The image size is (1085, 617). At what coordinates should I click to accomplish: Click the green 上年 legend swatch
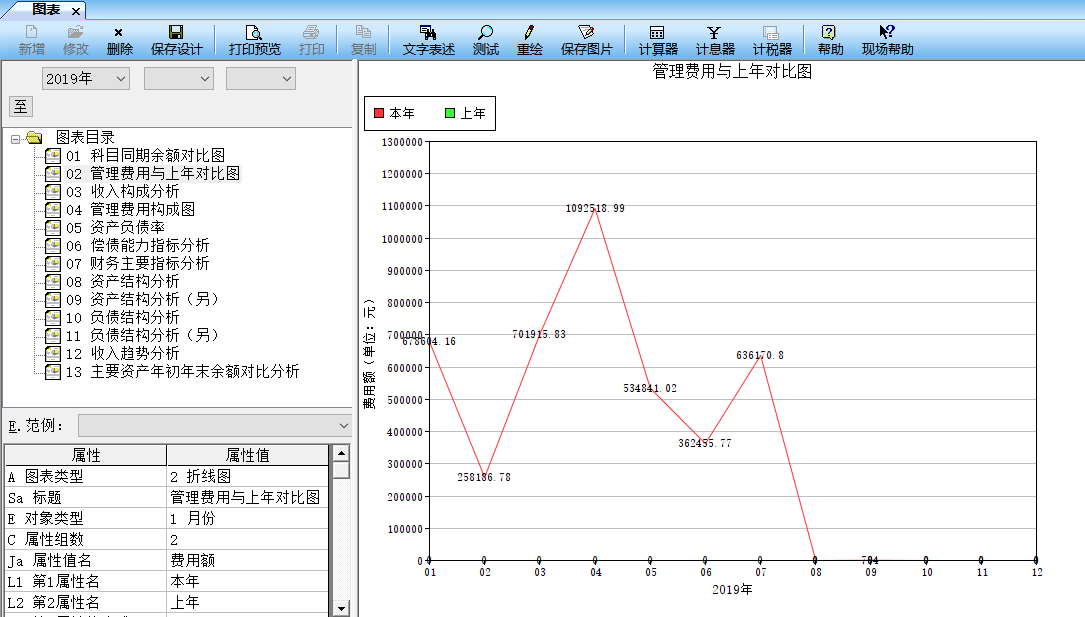tap(449, 114)
